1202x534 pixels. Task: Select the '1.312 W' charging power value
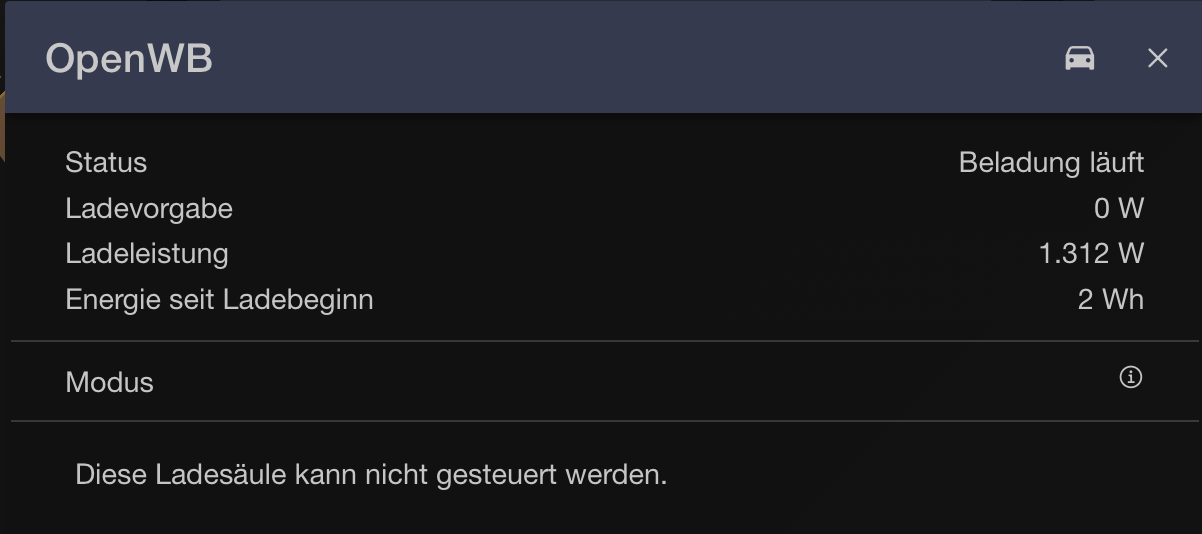(1091, 254)
